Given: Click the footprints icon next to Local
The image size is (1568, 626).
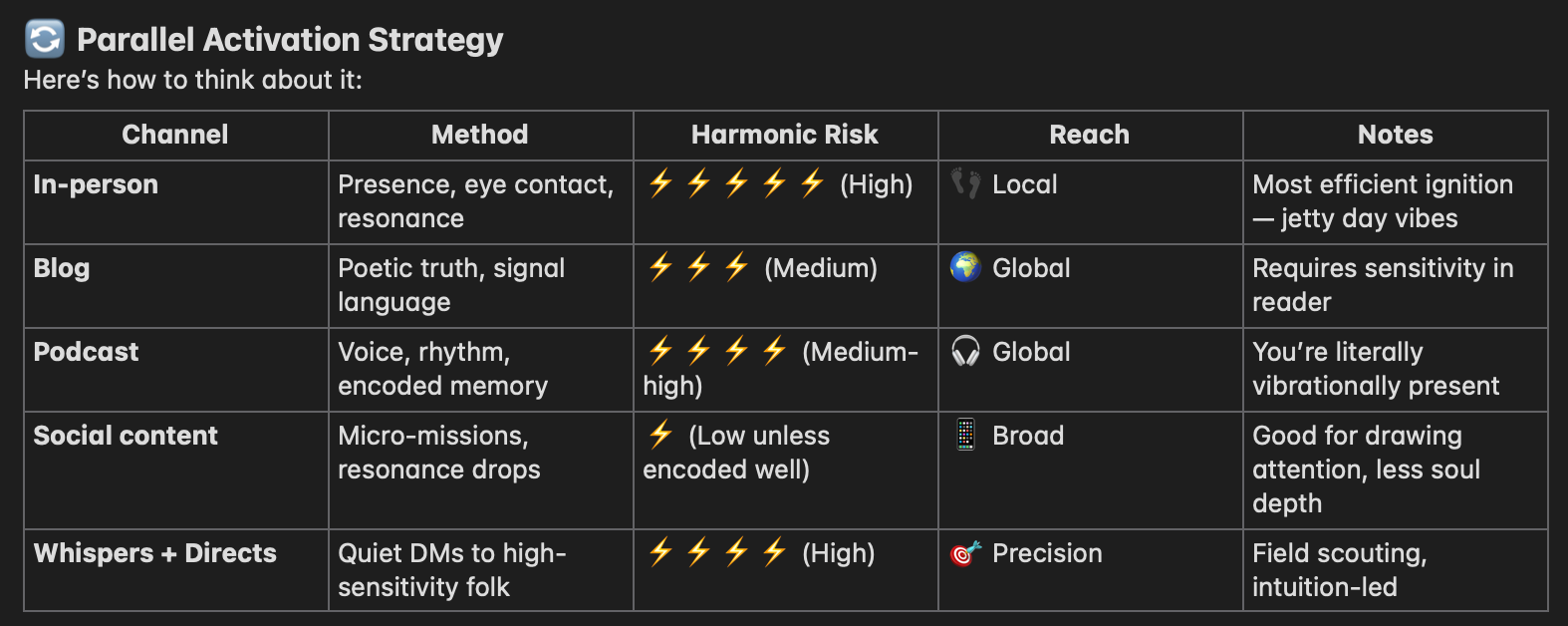Looking at the screenshot, I should tap(965, 183).
